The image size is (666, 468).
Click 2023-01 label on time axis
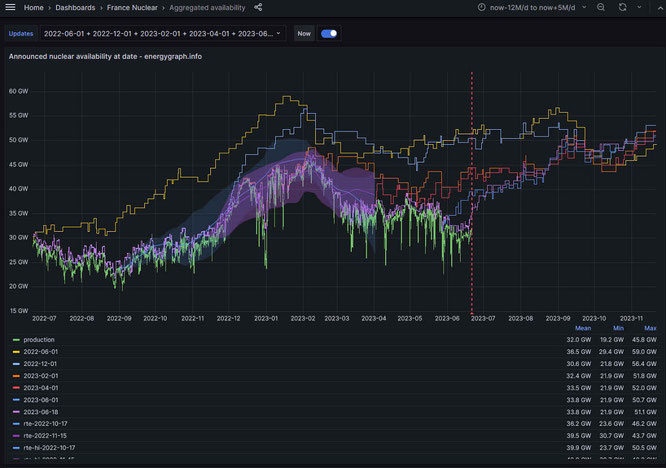pos(266,318)
